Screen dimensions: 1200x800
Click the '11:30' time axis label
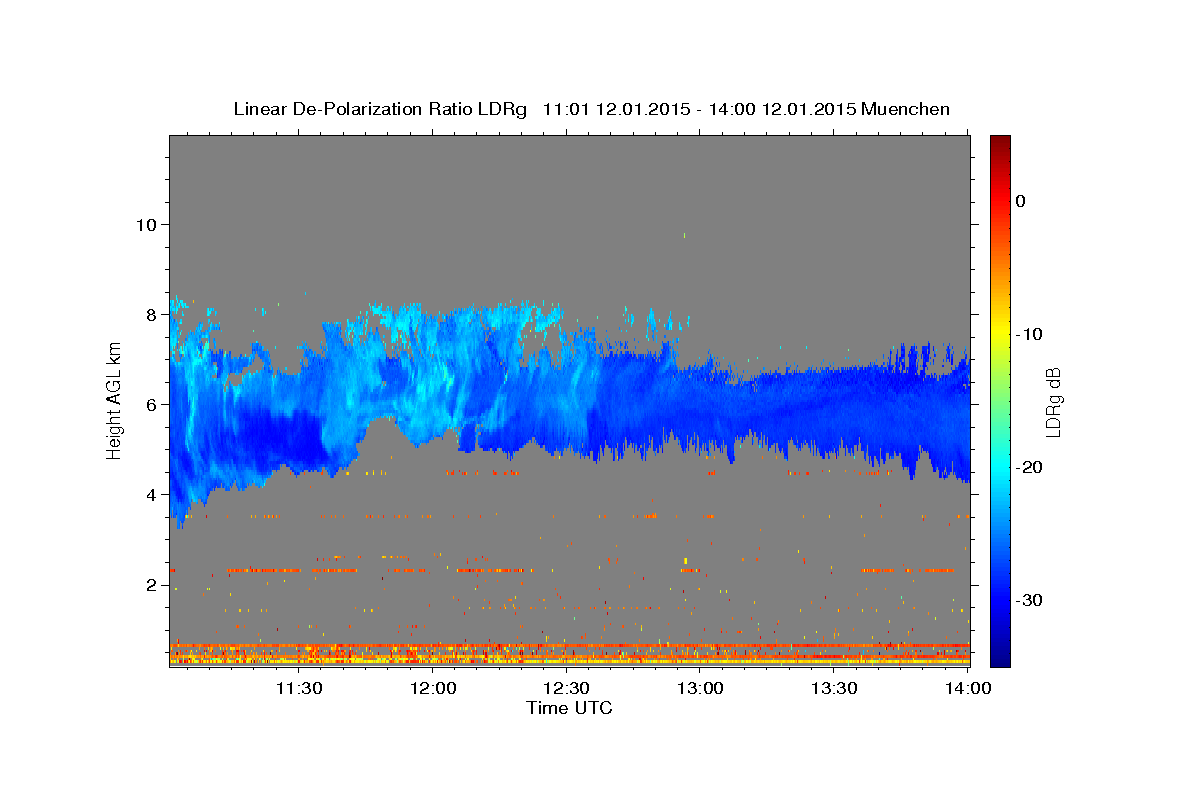pyautogui.click(x=298, y=688)
